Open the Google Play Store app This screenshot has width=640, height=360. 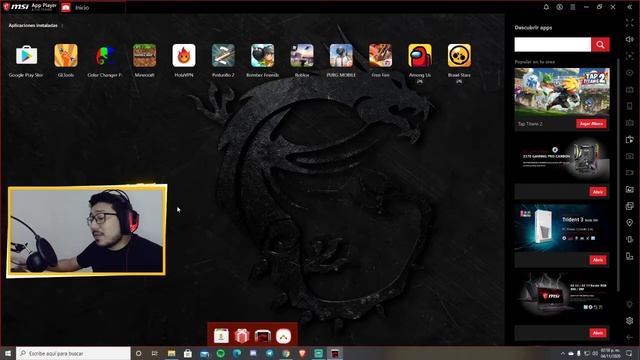pos(27,56)
